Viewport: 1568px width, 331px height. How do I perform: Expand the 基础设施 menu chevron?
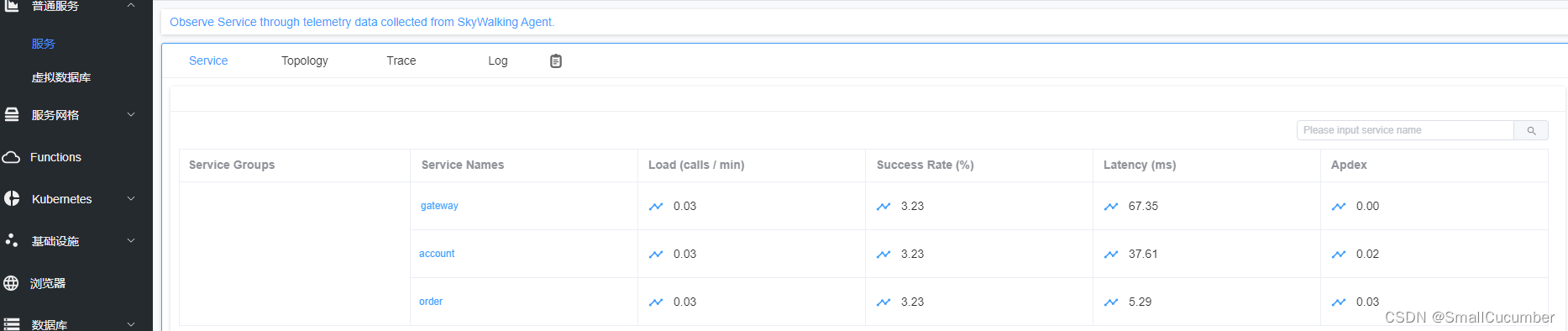131,240
